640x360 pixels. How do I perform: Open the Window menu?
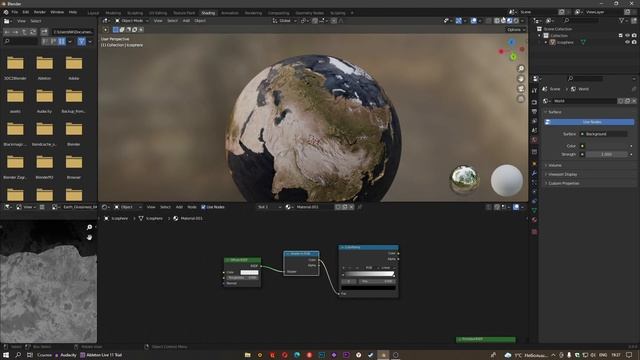tap(57, 12)
